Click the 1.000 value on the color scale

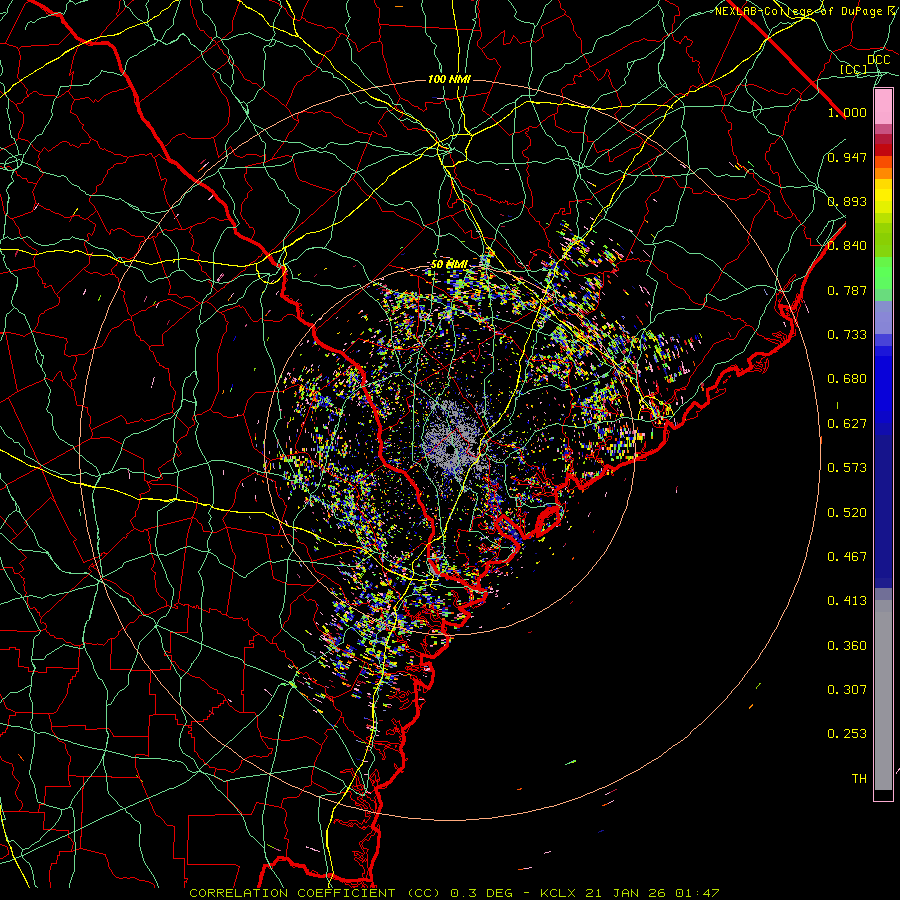pyautogui.click(x=847, y=112)
